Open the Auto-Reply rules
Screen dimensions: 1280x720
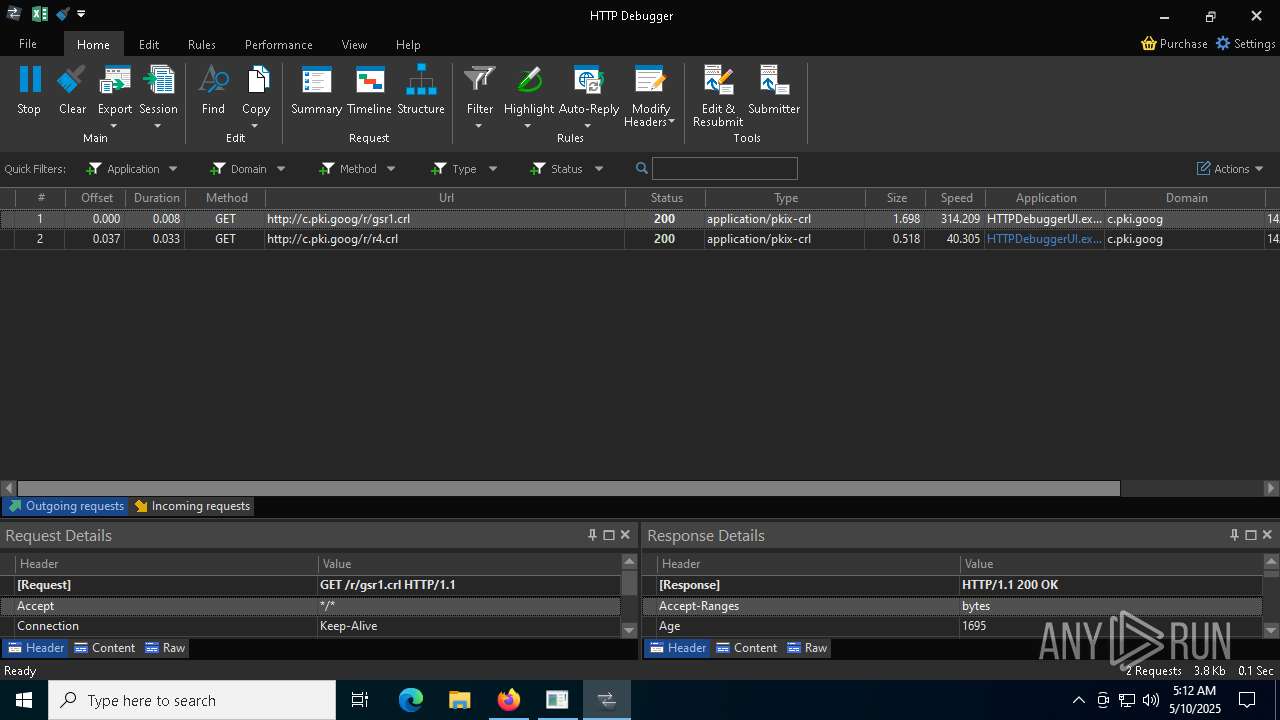point(589,90)
